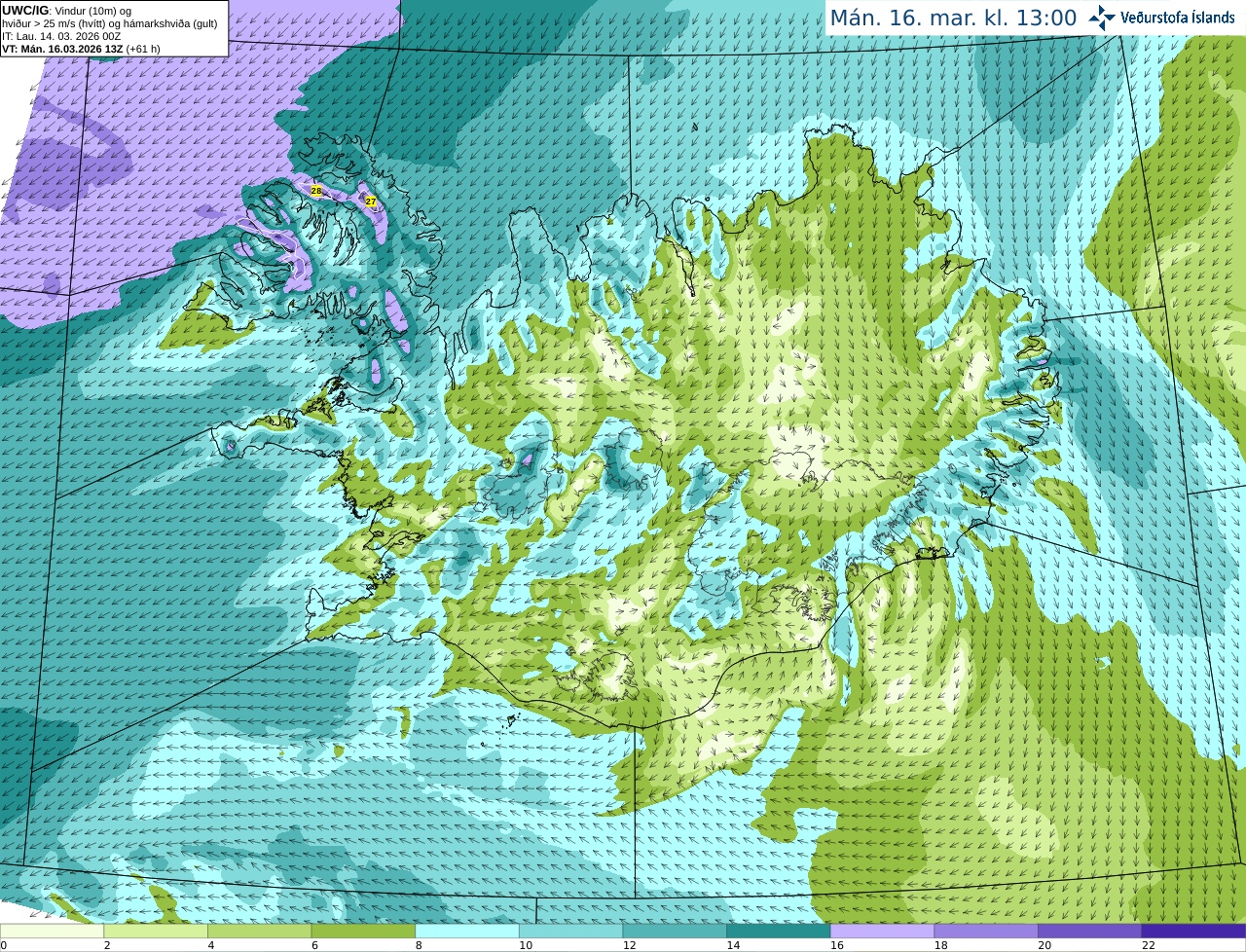This screenshot has width=1246, height=952.
Task: Click the legend scale number 10
Action: click(x=526, y=945)
